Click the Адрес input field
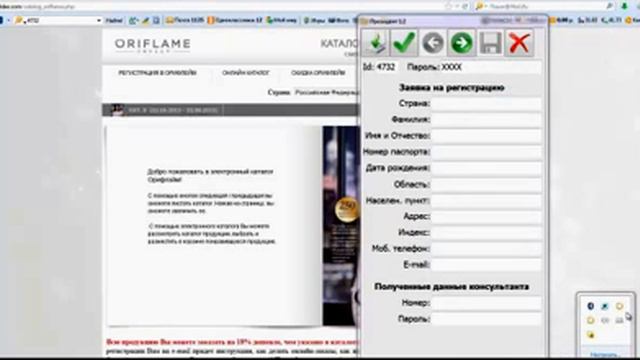 pos(486,217)
